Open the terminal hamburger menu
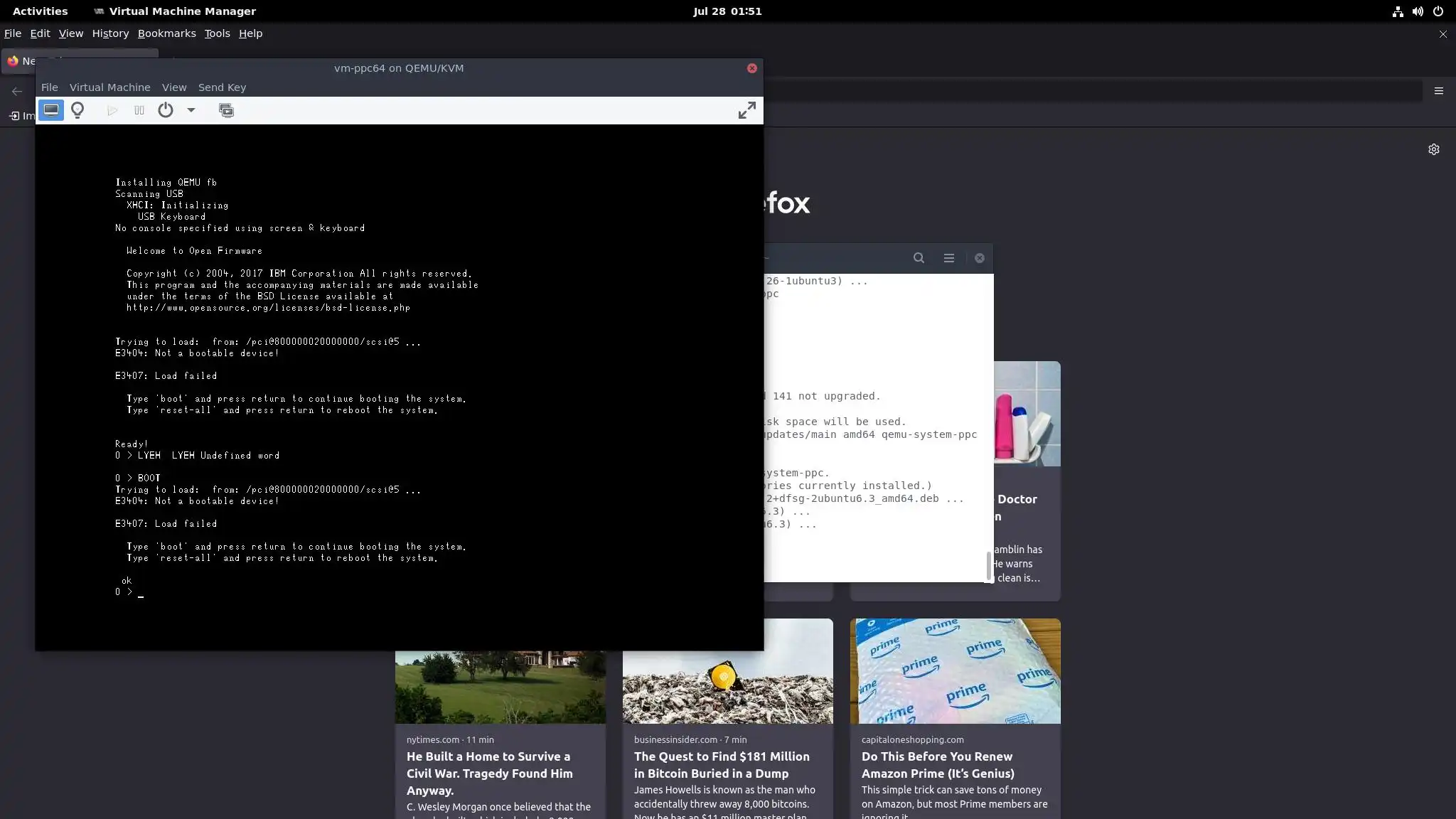 click(x=949, y=258)
